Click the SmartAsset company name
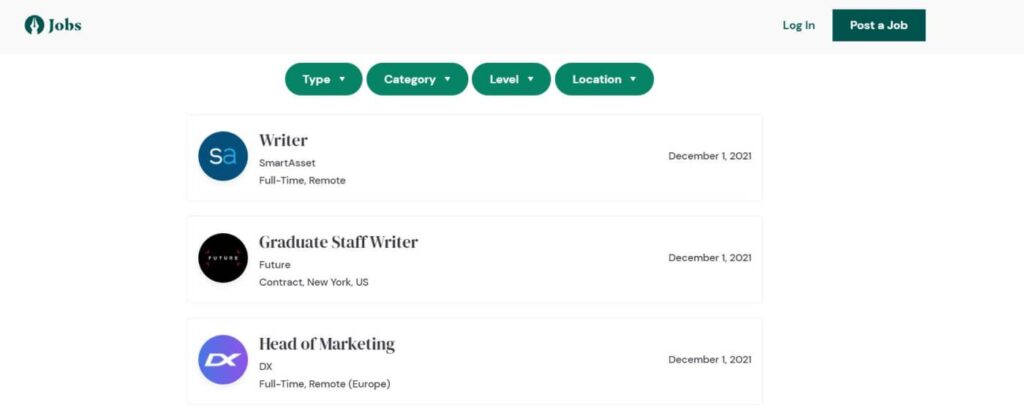The width and height of the screenshot is (1024, 419). click(x=287, y=163)
